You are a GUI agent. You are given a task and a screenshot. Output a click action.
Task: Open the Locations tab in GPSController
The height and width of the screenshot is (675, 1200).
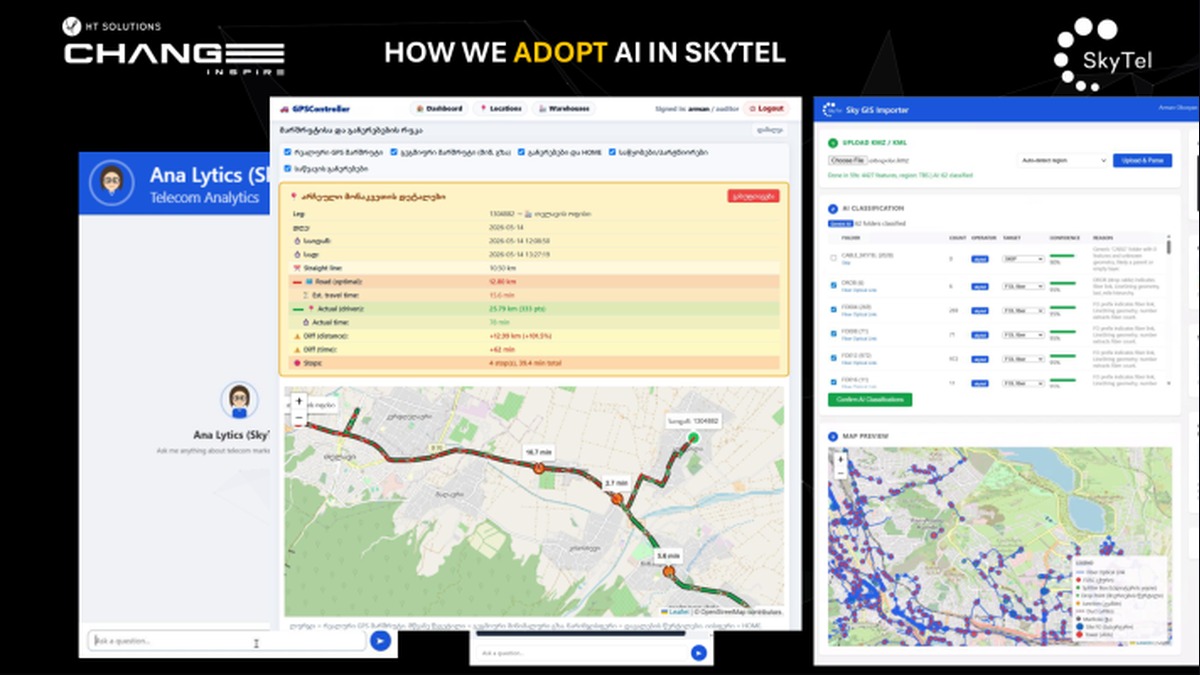pos(499,108)
